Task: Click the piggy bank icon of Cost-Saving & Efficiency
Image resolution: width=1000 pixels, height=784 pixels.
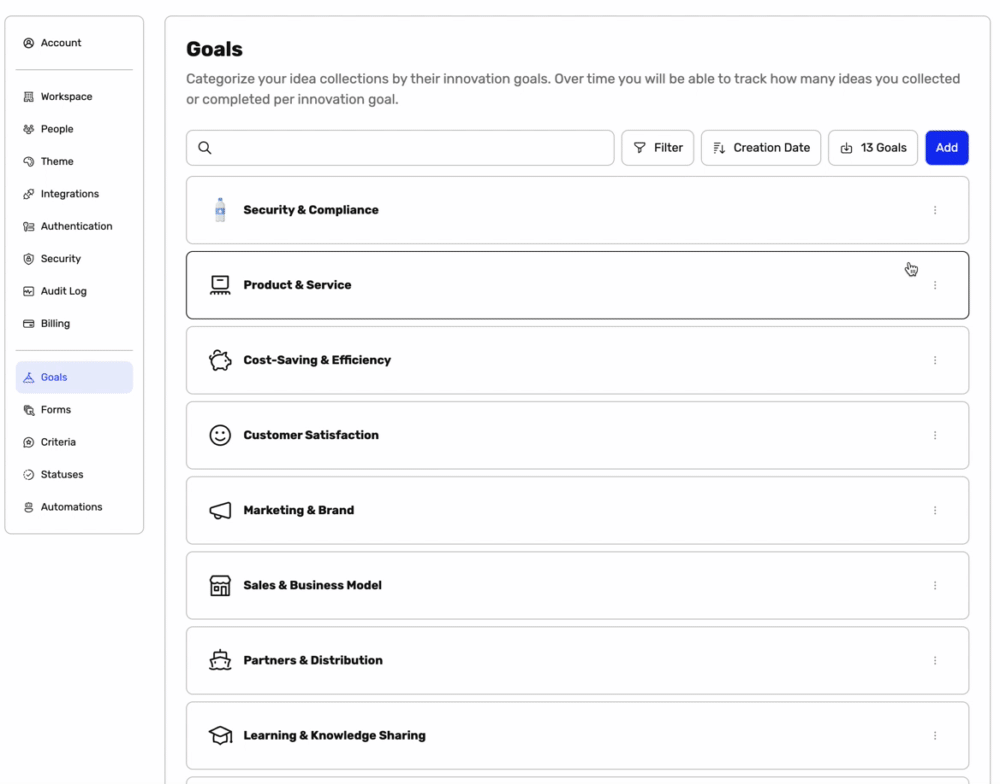Action: (220, 360)
